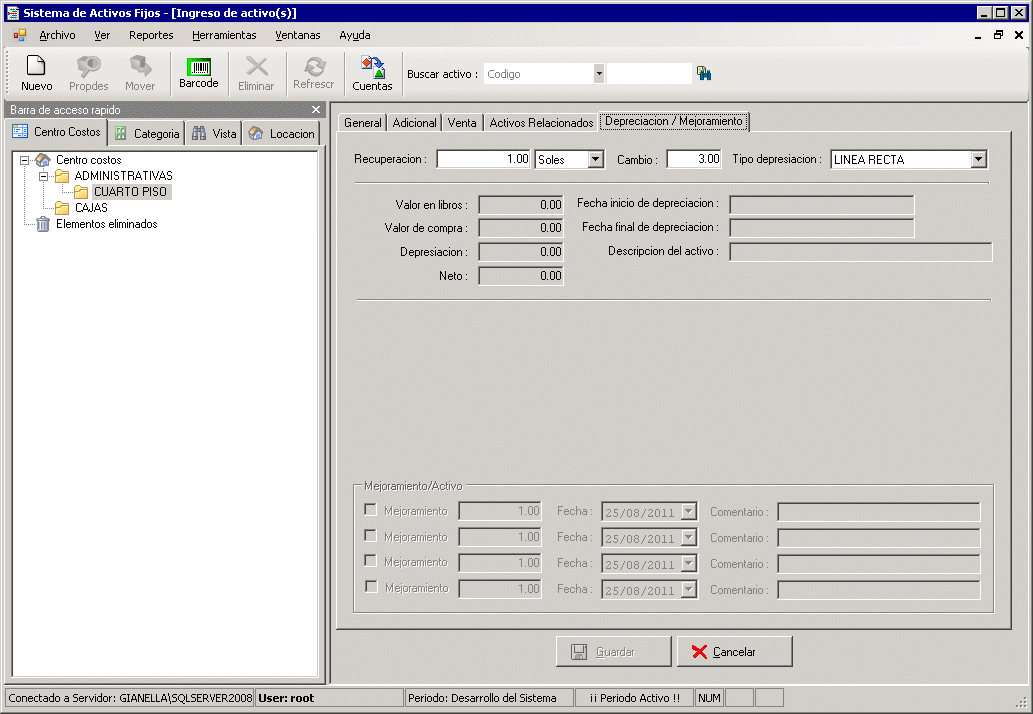Collapse the ADMINISTRATIVAS tree node
Viewport: 1033px width, 714px height.
(43, 176)
